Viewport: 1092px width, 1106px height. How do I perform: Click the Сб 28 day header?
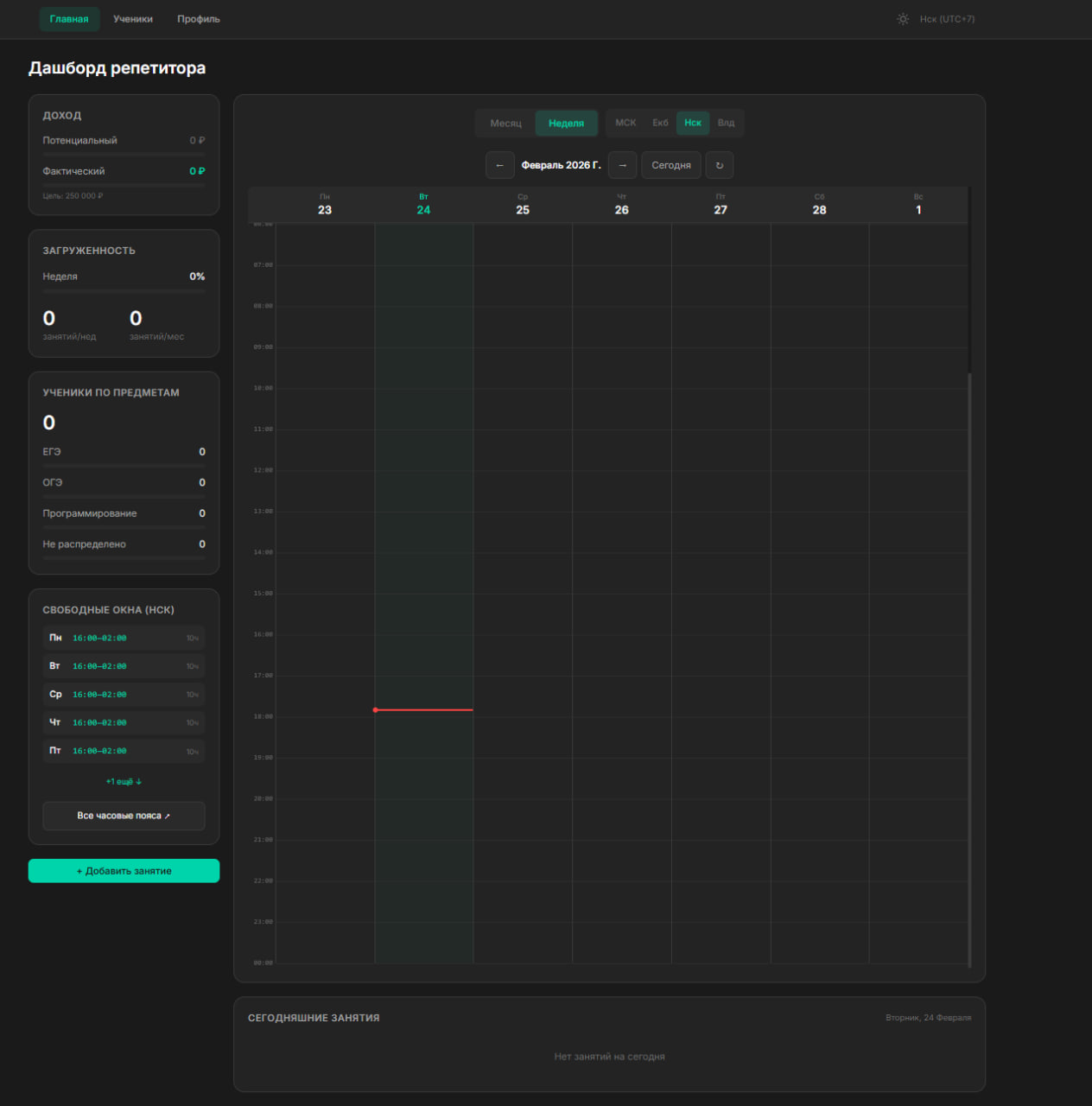(819, 204)
